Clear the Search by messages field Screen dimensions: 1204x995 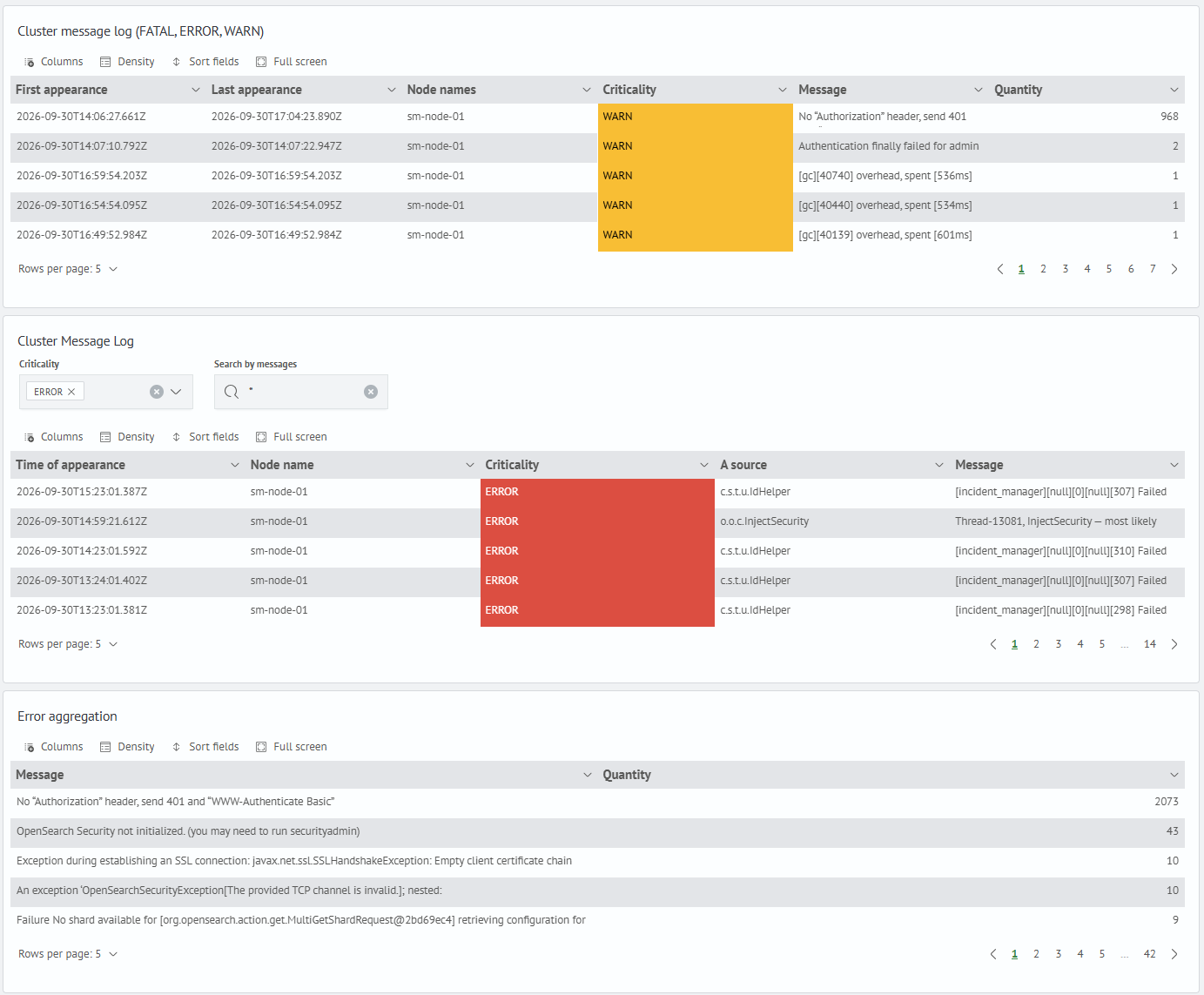click(371, 392)
